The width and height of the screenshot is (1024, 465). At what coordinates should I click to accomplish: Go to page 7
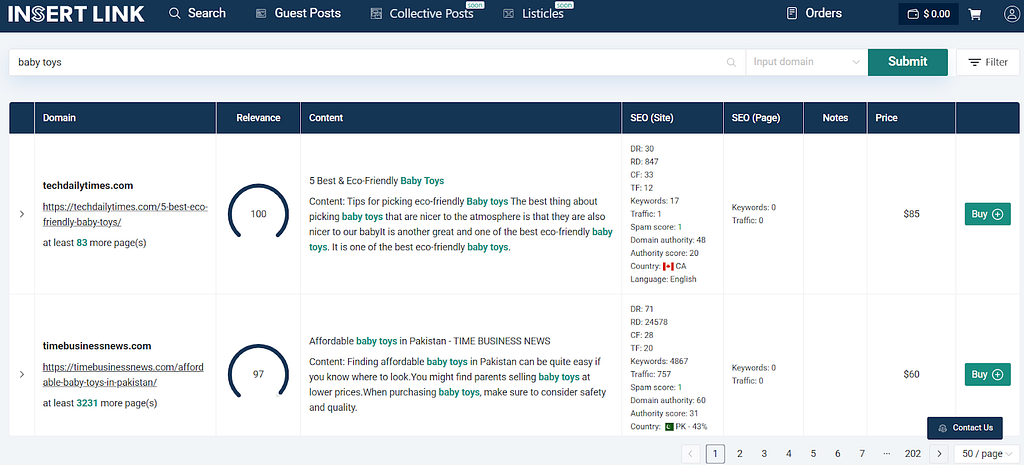[x=862, y=453]
